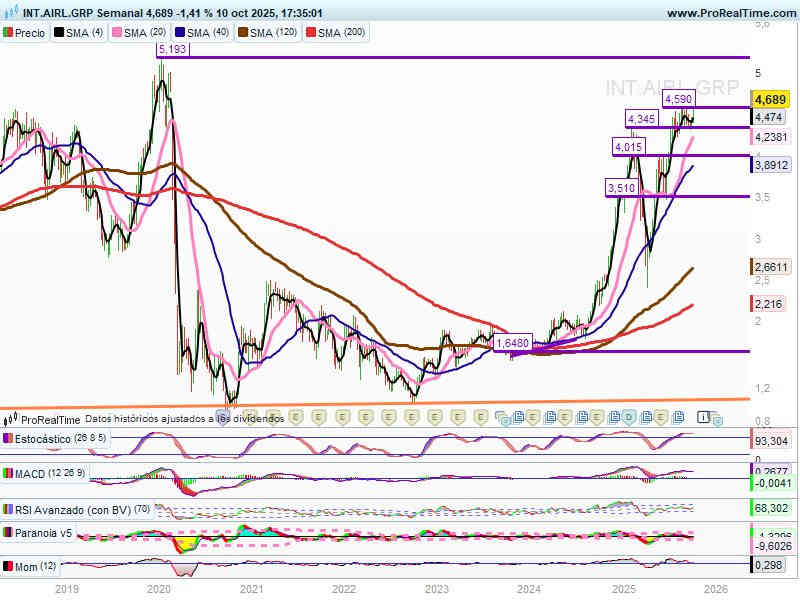The width and height of the screenshot is (800, 600).
Task: Select the 1,6480 support line label
Action: (511, 343)
